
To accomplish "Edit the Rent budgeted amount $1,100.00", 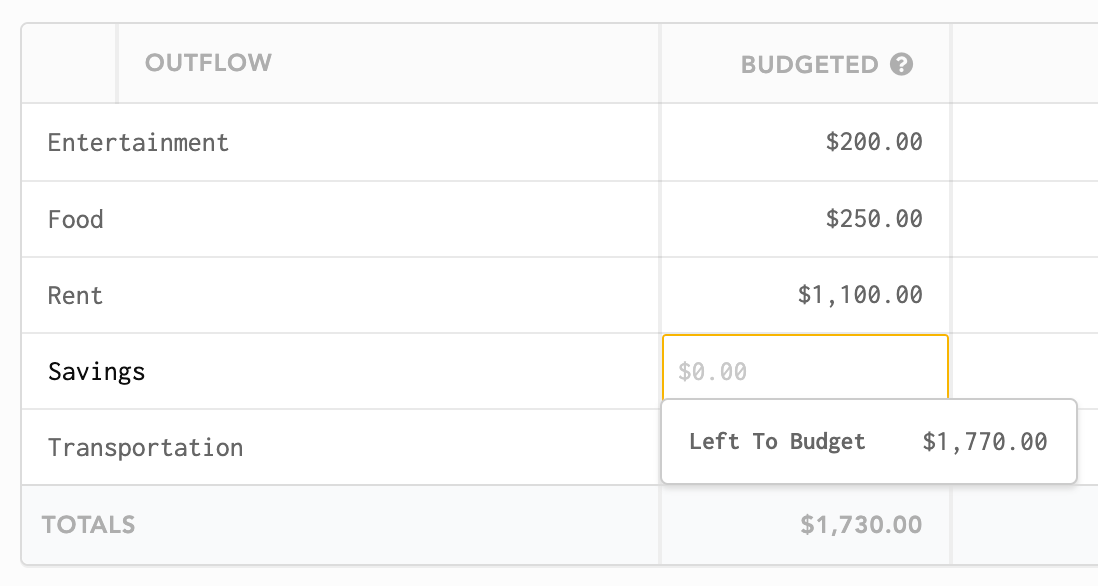I will click(x=860, y=295).
